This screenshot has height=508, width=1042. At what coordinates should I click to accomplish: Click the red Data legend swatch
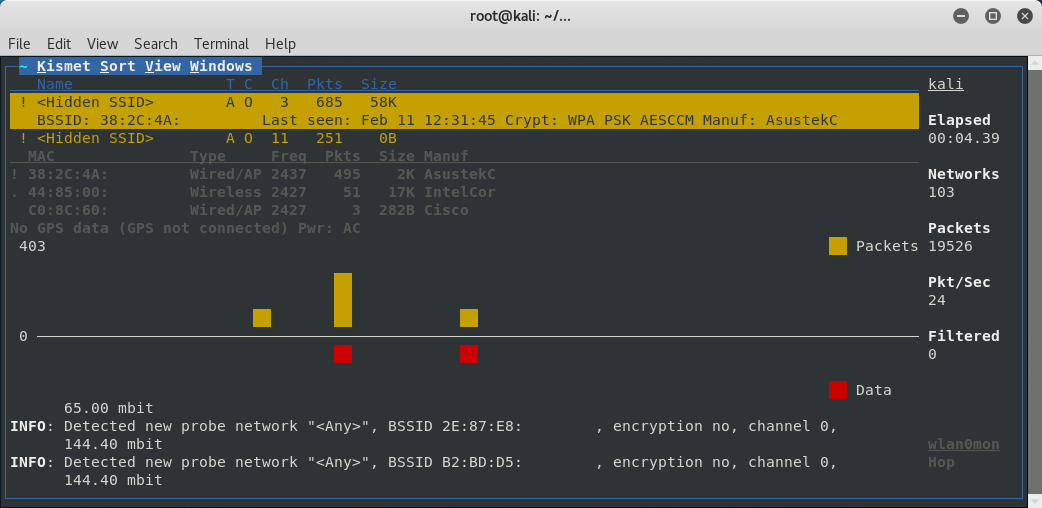[838, 390]
